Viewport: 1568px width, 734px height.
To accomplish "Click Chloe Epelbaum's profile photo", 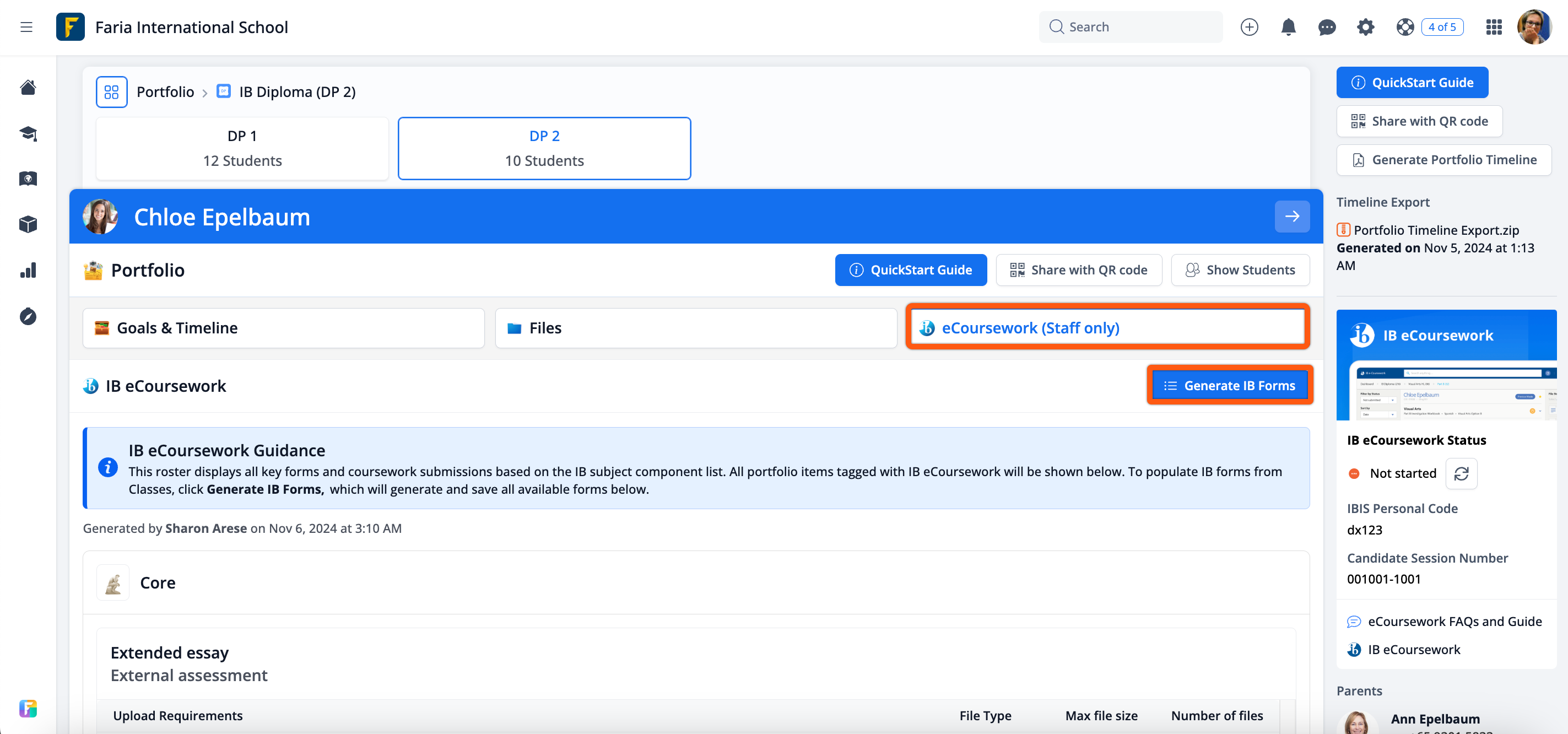I will (100, 217).
